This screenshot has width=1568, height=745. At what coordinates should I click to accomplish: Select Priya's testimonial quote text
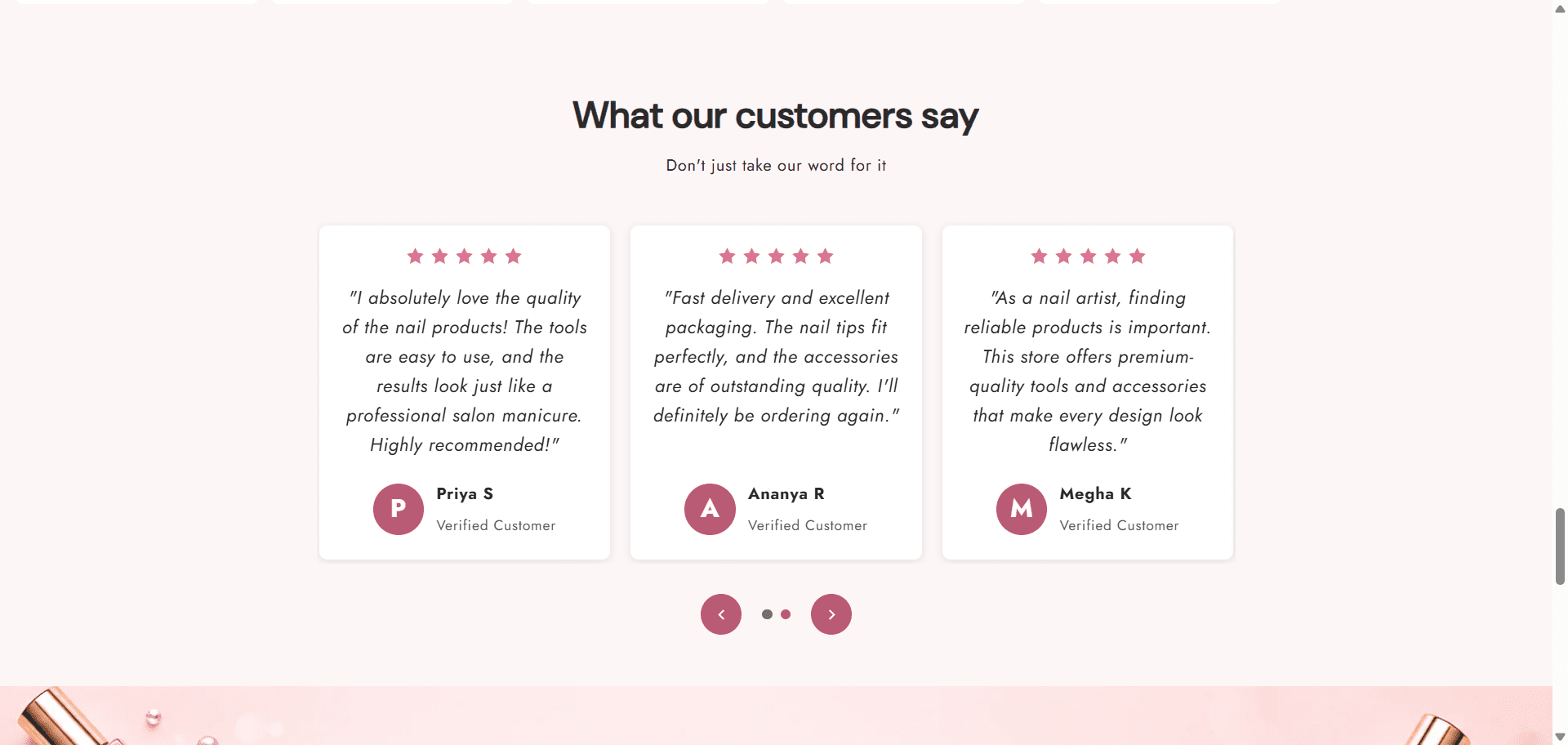(465, 371)
